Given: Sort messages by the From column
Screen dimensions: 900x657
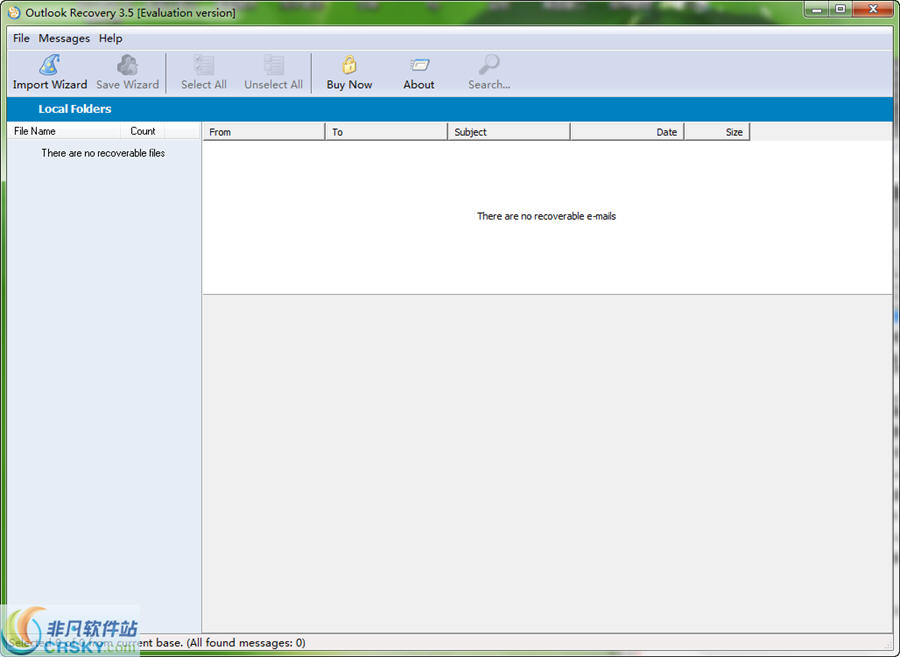Looking at the screenshot, I should pos(264,132).
